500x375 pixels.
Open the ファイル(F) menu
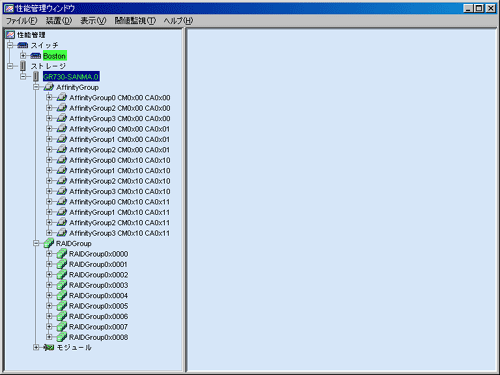(22, 21)
